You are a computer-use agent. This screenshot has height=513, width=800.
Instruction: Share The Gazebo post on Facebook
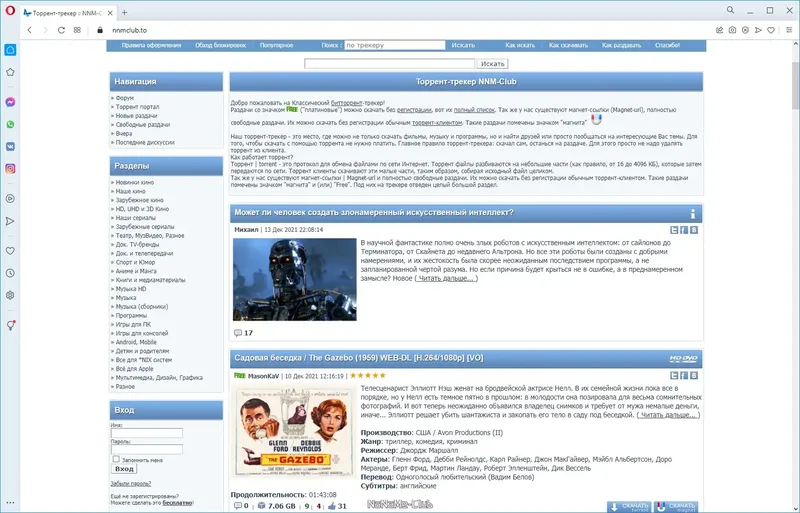pos(684,375)
